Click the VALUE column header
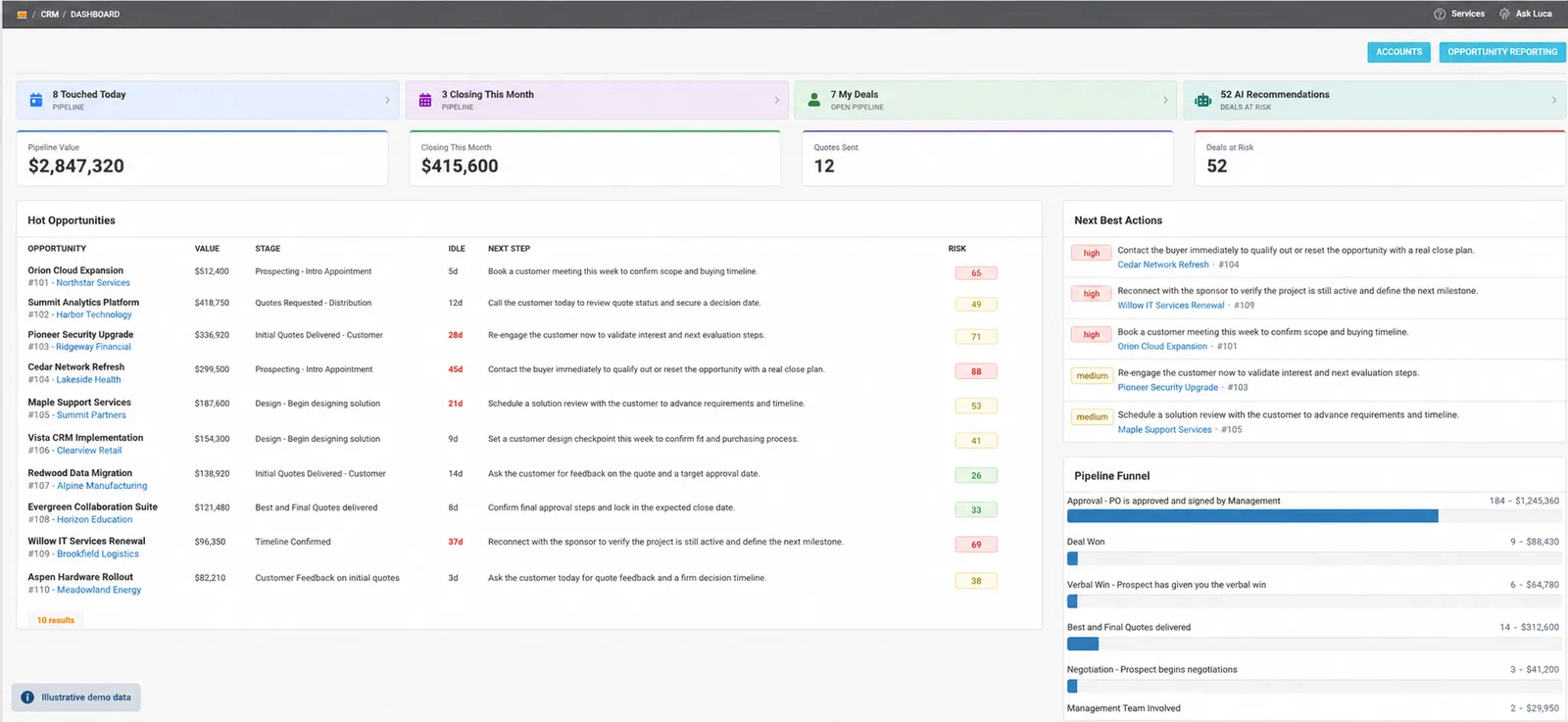The width and height of the screenshot is (1568, 722). pyautogui.click(x=207, y=249)
